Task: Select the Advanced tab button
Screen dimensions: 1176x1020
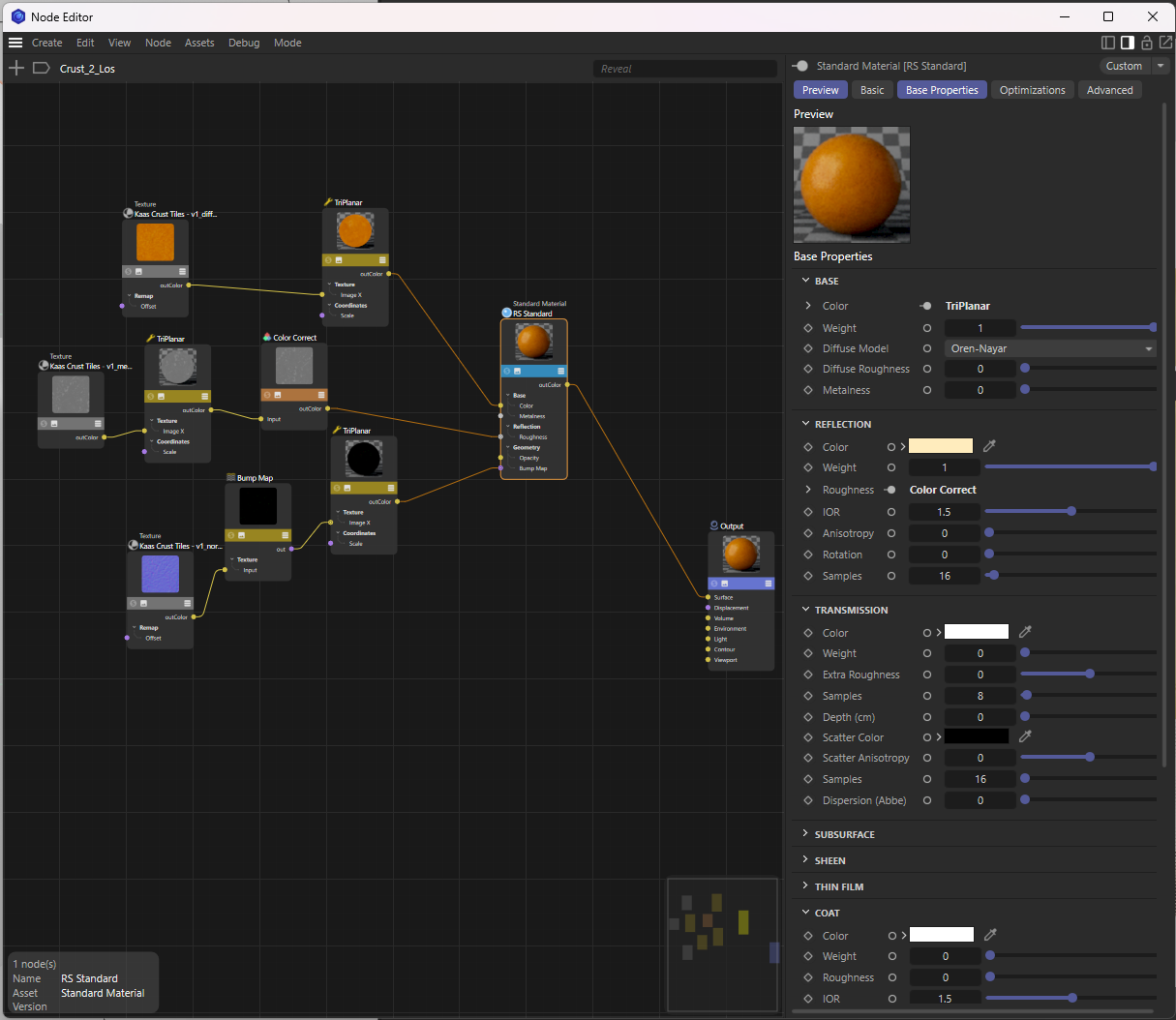Action: 1109,90
